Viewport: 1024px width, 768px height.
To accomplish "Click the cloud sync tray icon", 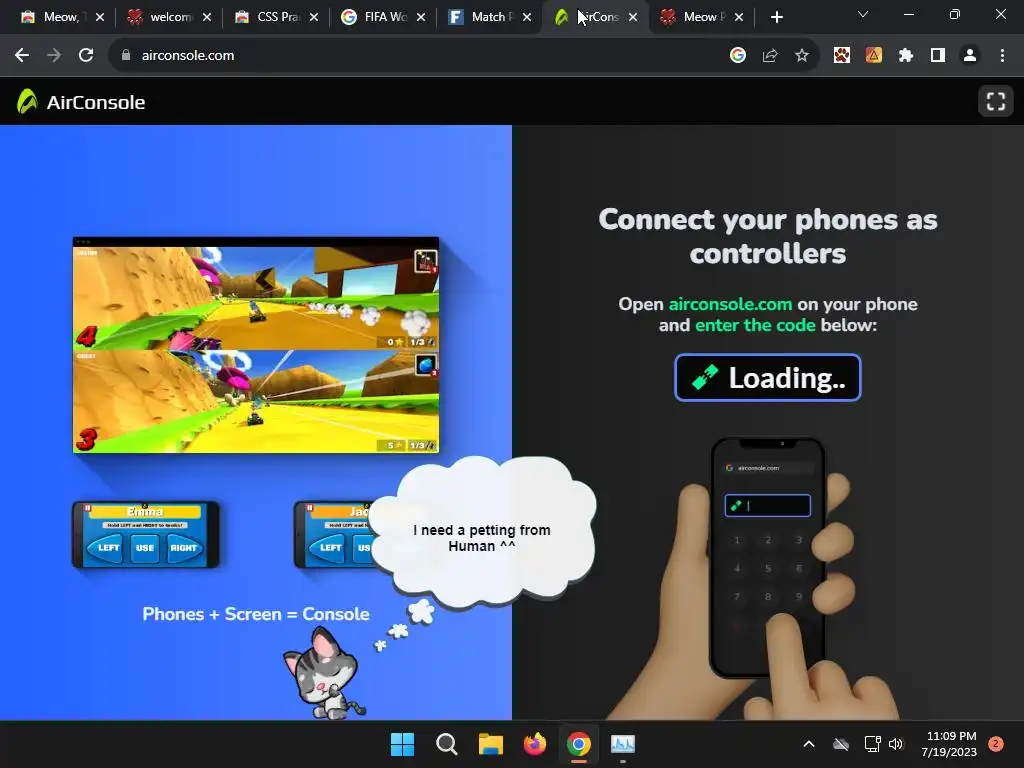I will pos(841,744).
